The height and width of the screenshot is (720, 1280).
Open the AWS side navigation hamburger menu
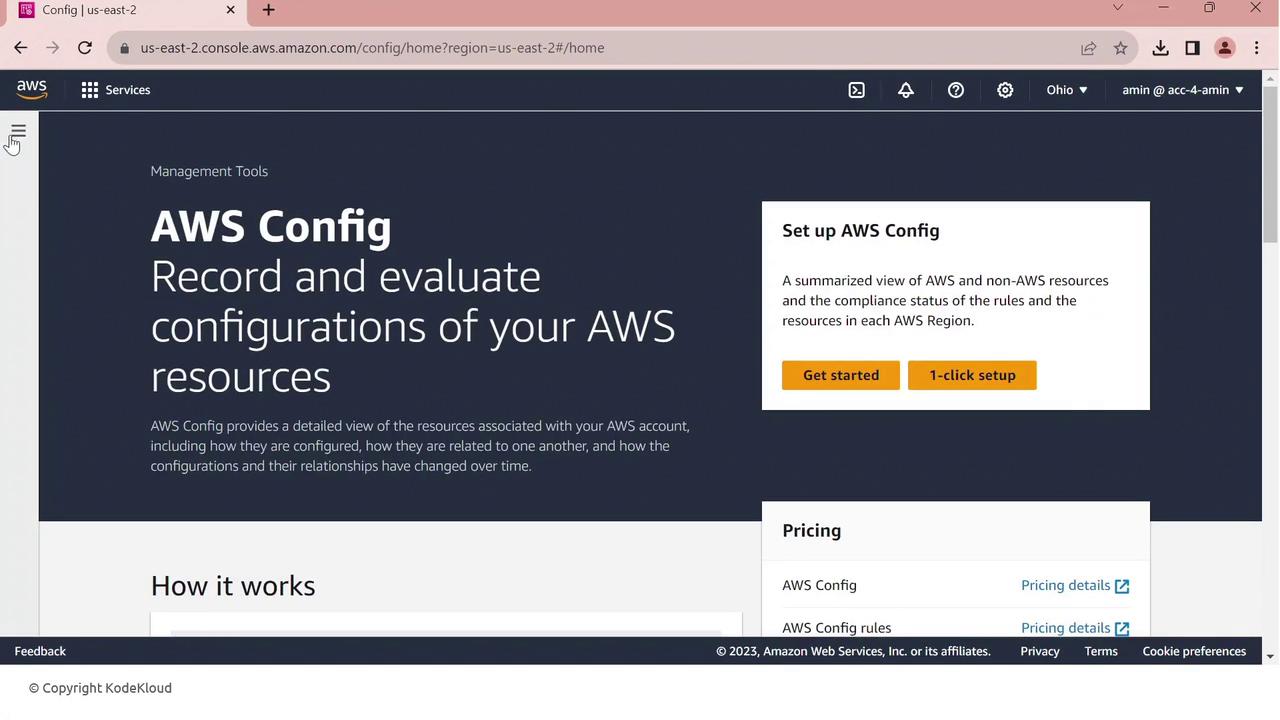pos(18,131)
